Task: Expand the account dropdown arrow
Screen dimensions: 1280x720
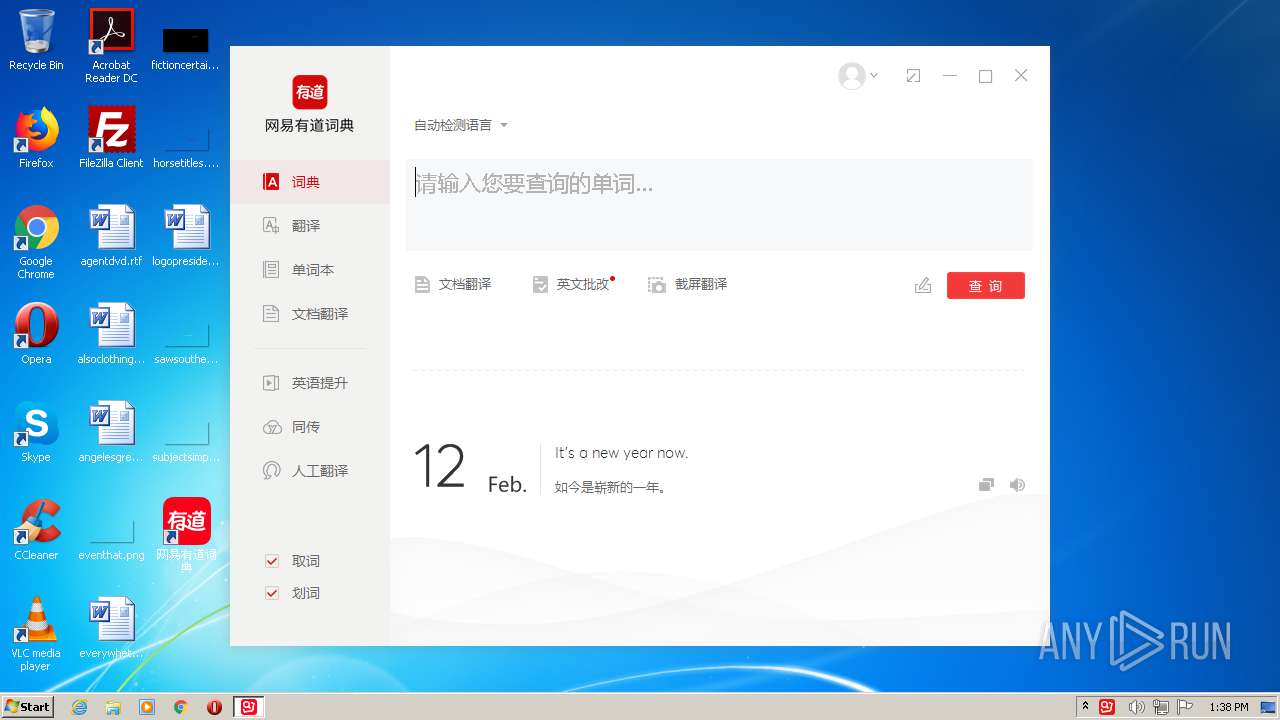Action: pyautogui.click(x=874, y=76)
